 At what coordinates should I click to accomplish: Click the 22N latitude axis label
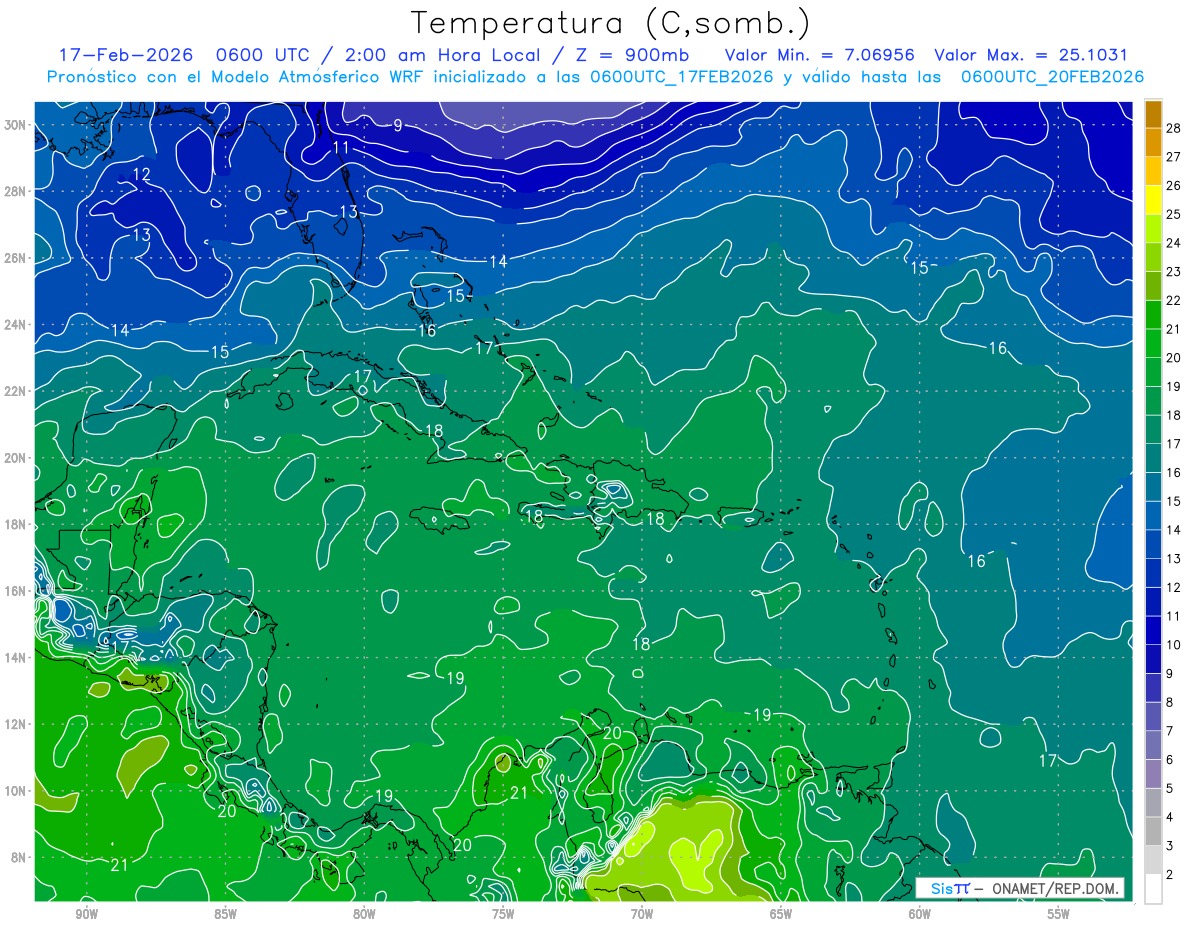tap(17, 391)
